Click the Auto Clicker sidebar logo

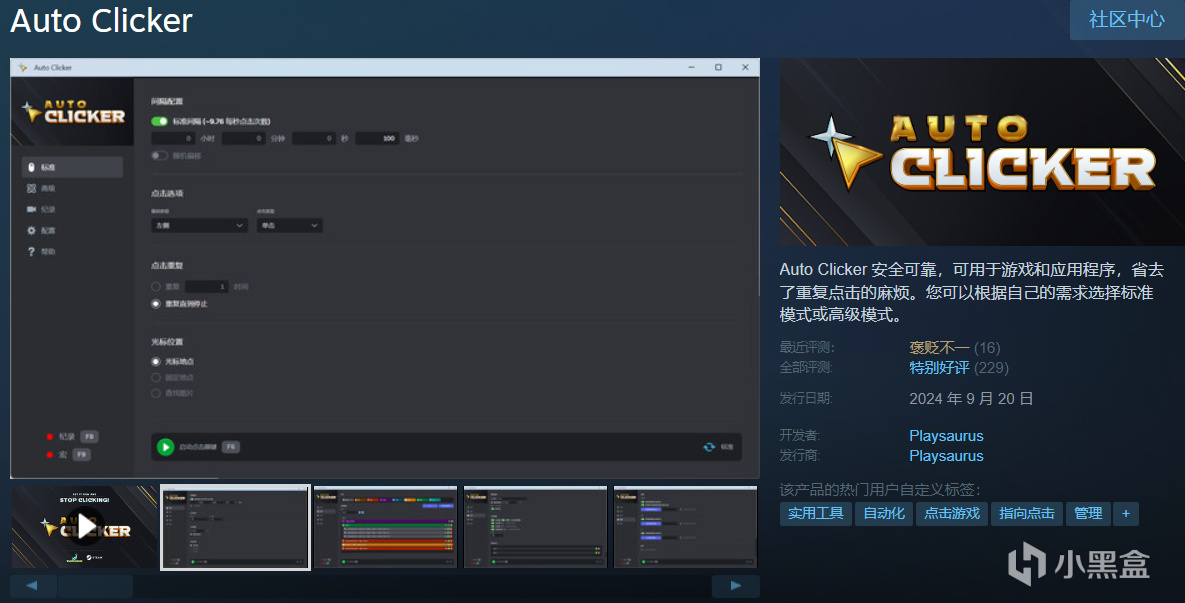(73, 112)
